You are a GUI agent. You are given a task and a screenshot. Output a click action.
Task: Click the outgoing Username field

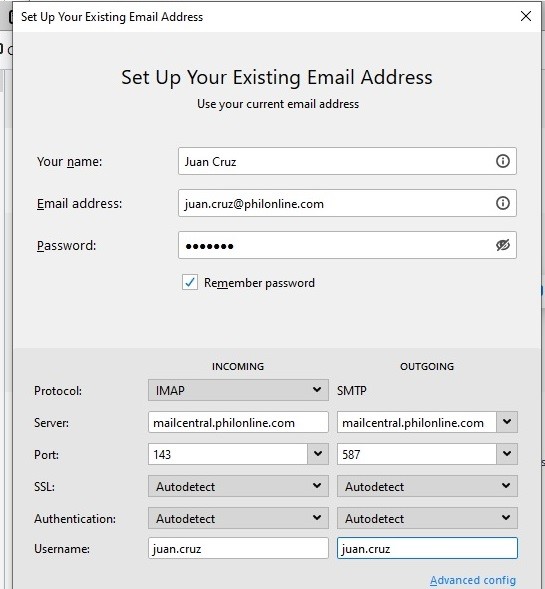(427, 548)
